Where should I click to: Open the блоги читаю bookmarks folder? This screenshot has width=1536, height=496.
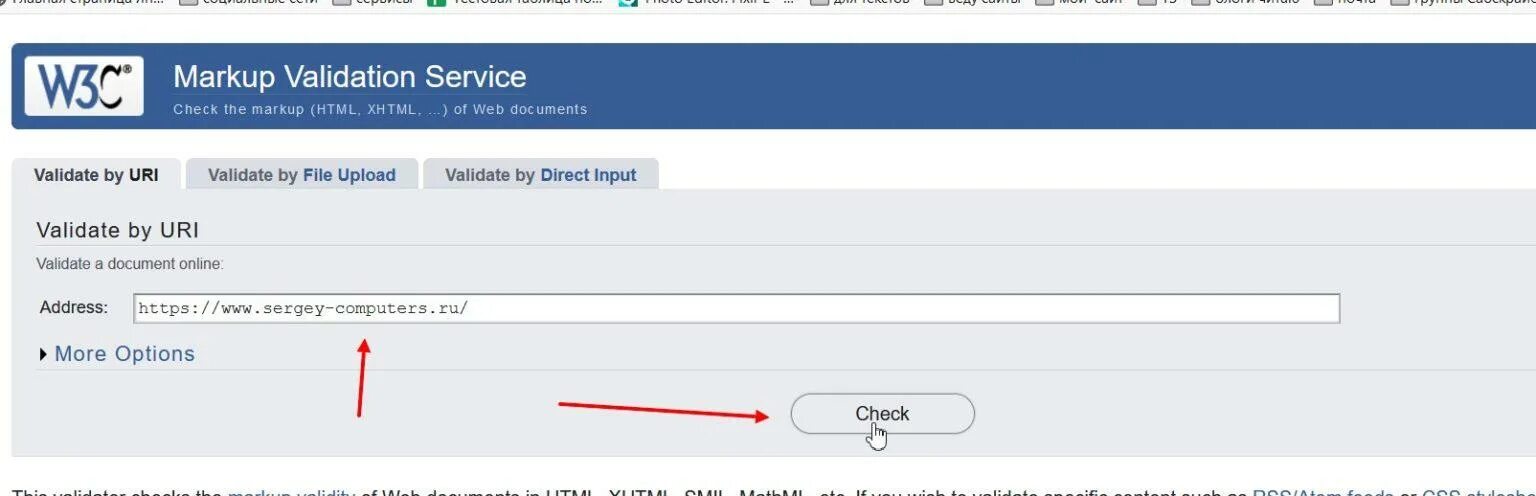(x=1247, y=3)
